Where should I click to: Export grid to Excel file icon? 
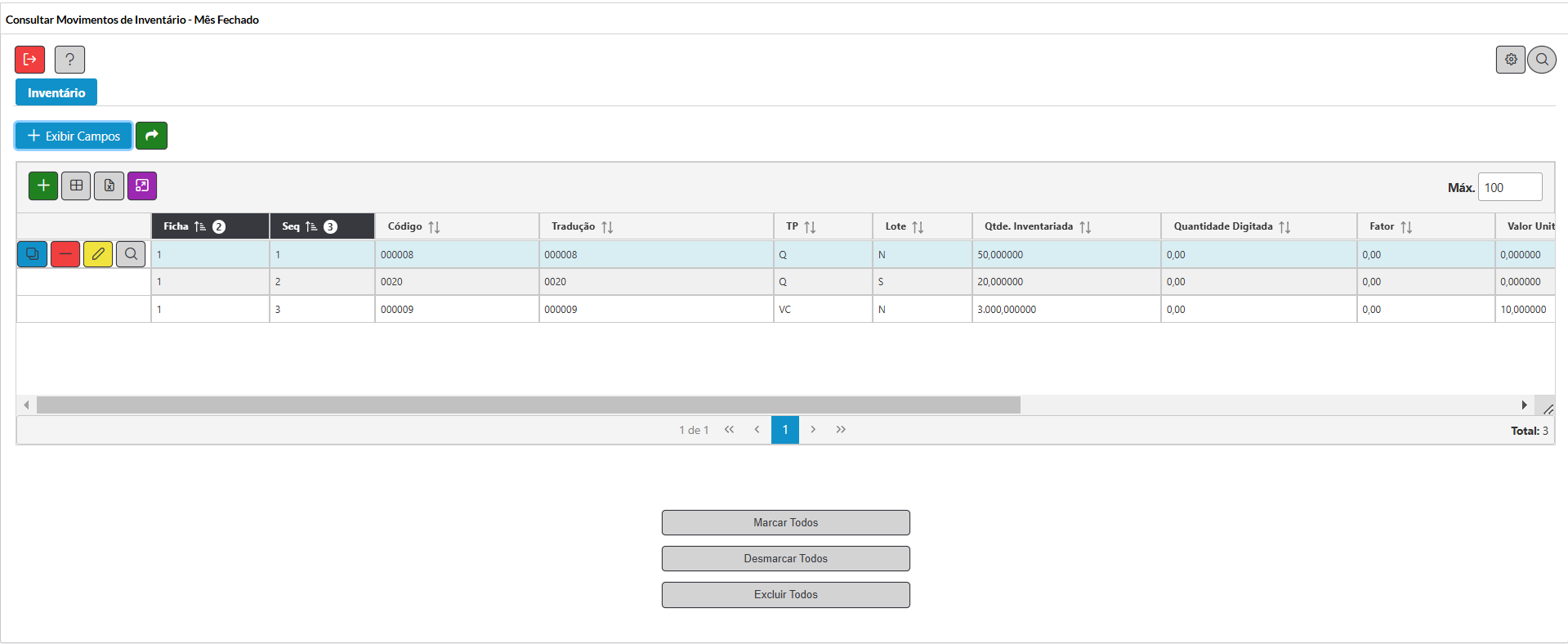click(x=109, y=186)
